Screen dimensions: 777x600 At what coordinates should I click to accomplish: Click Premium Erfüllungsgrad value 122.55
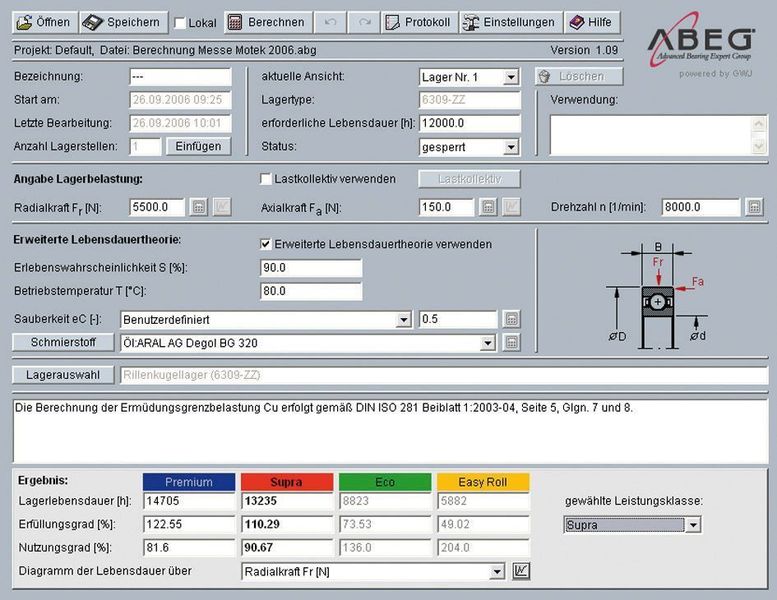(189, 524)
